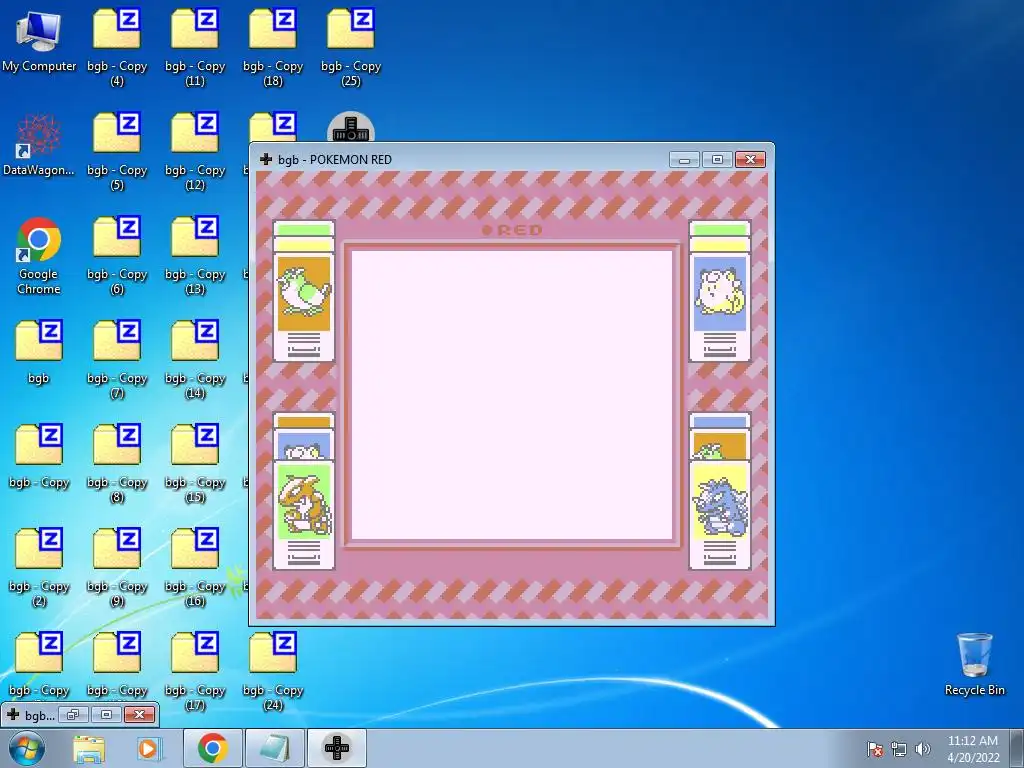Minimize the bgb - POKEMON RED window
This screenshot has width=1024, height=768.
[684, 159]
